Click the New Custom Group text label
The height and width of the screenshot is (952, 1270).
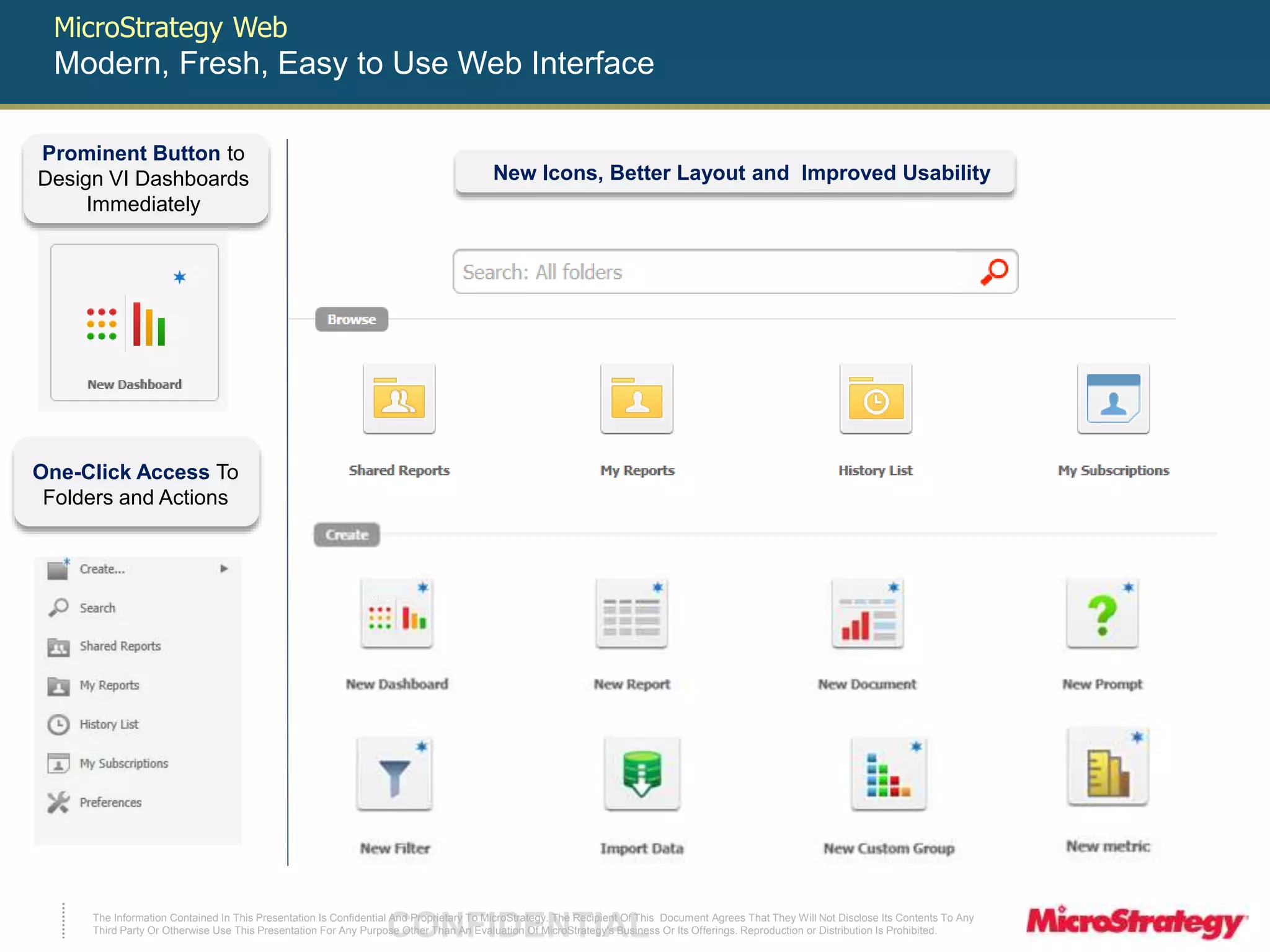point(889,848)
